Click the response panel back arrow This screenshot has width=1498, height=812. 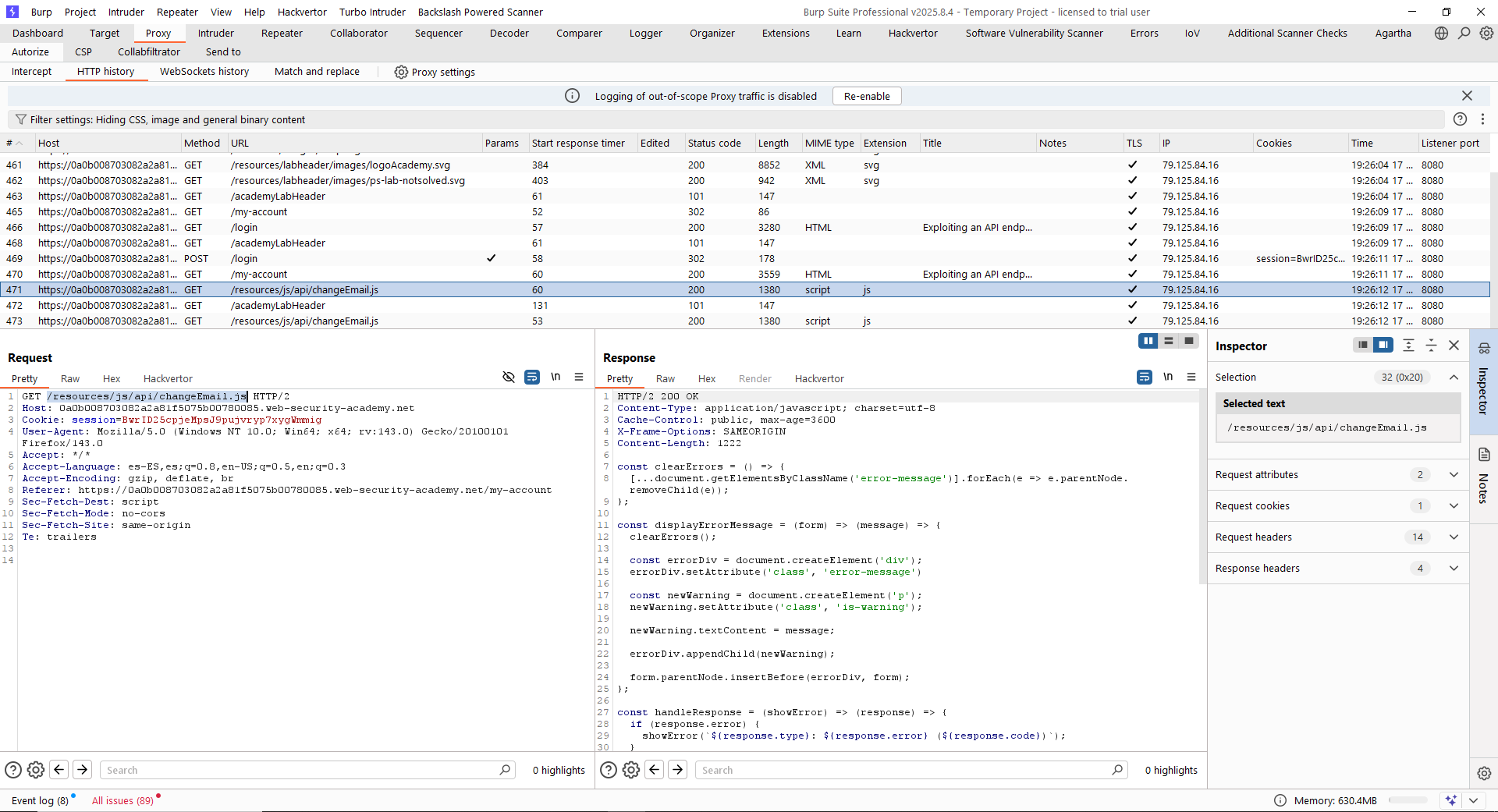(x=655, y=770)
